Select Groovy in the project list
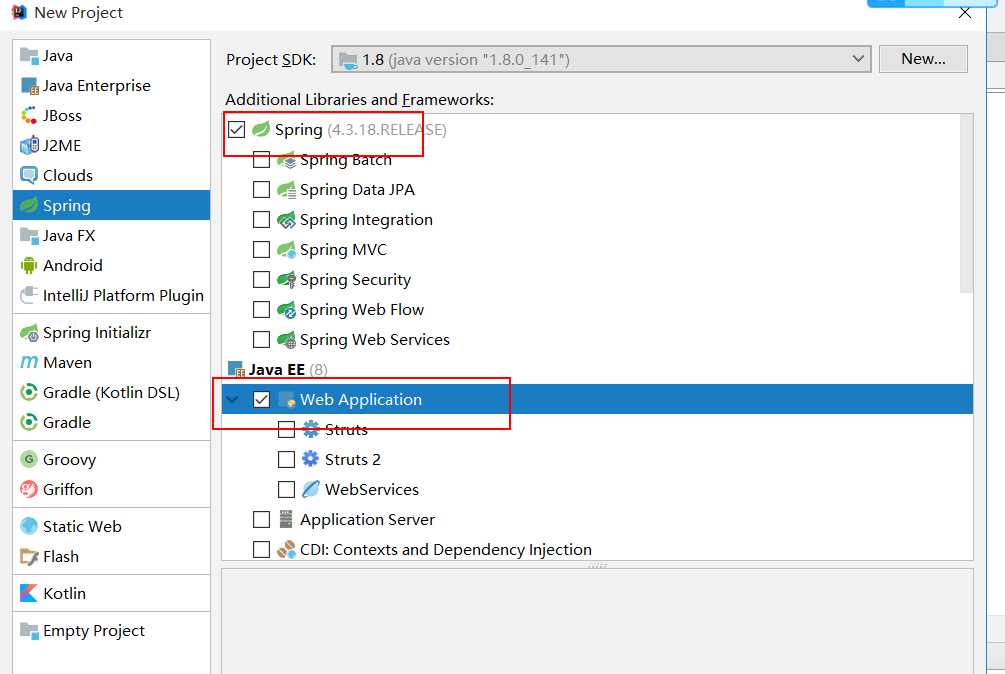Image resolution: width=1005 pixels, height=674 pixels. click(x=112, y=459)
